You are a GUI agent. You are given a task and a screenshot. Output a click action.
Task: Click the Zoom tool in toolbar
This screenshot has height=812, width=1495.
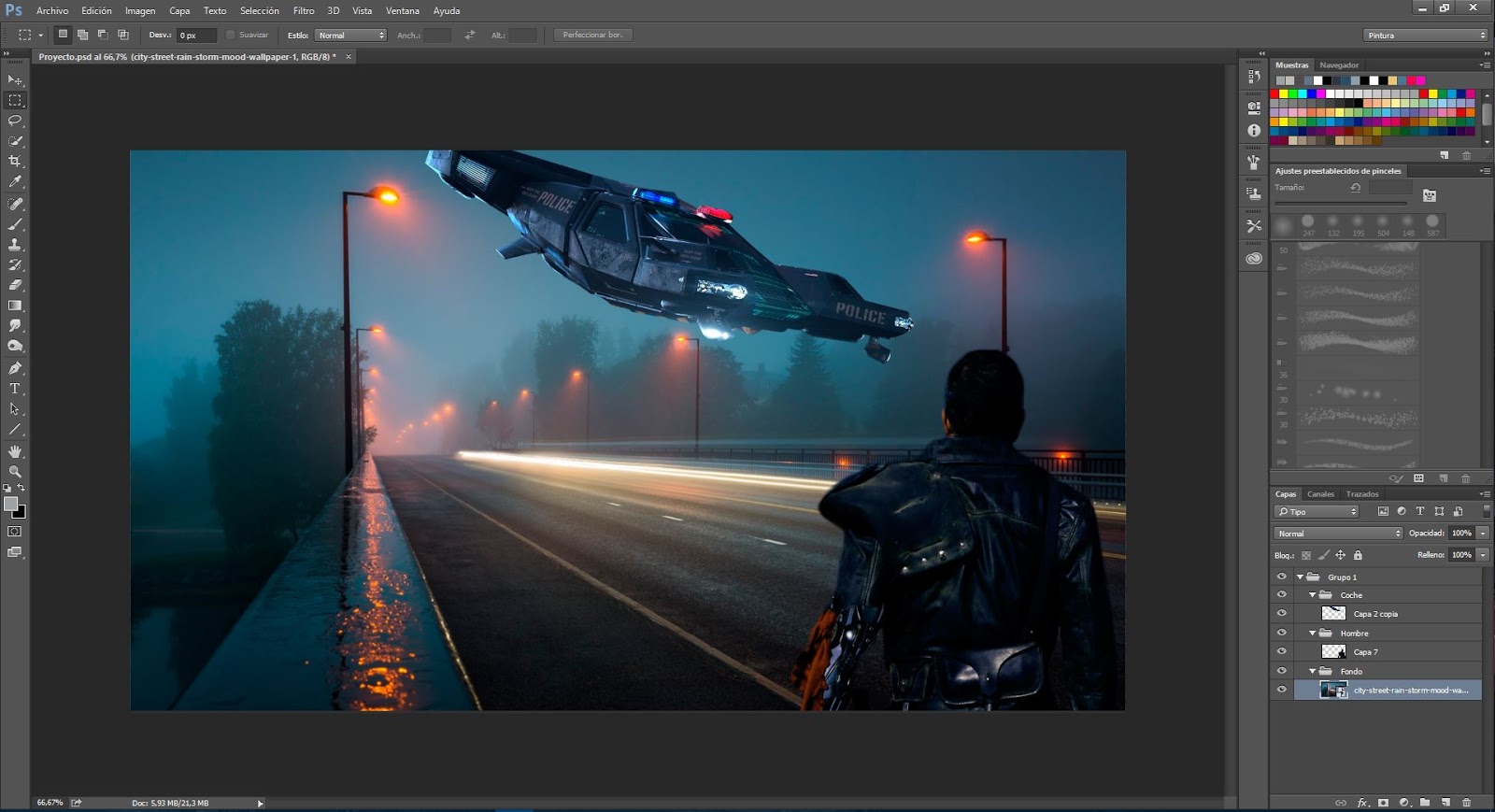pyautogui.click(x=15, y=472)
